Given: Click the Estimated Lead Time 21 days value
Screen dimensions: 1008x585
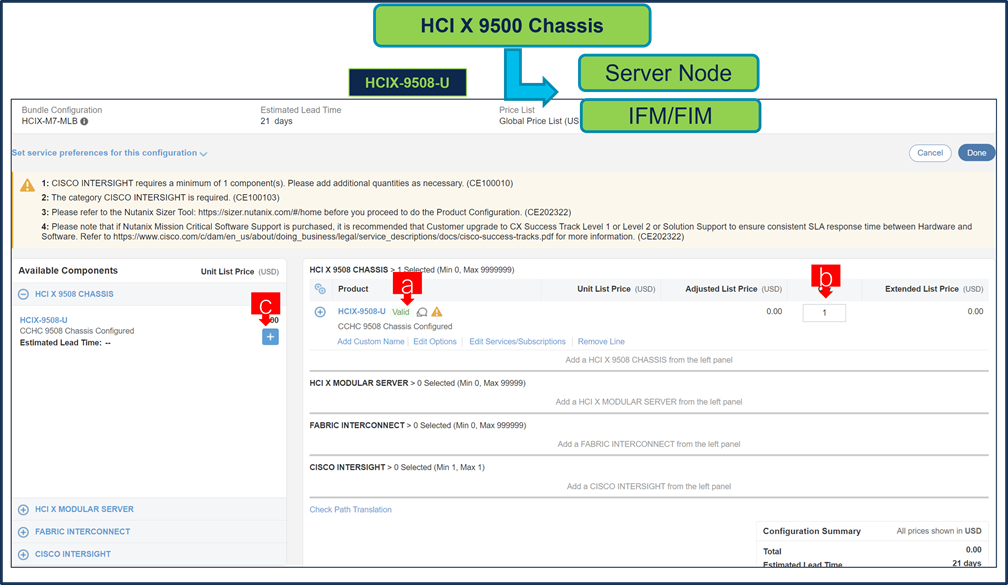Looking at the screenshot, I should pyautogui.click(x=276, y=121).
